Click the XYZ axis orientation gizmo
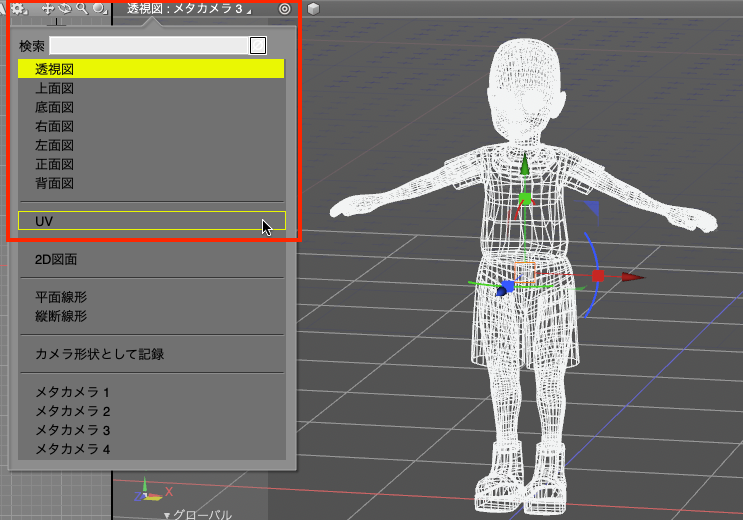The height and width of the screenshot is (520, 743). tap(150, 493)
